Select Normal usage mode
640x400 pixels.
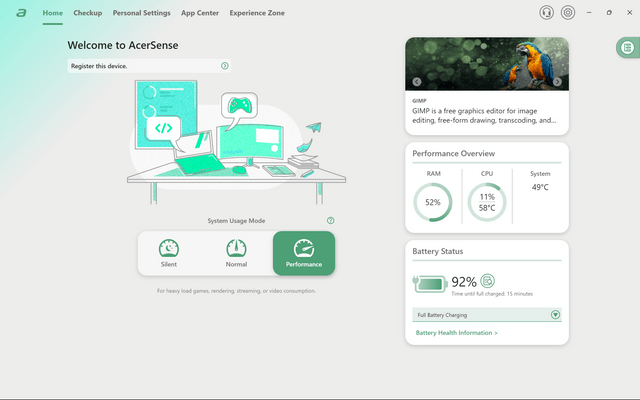(236, 253)
